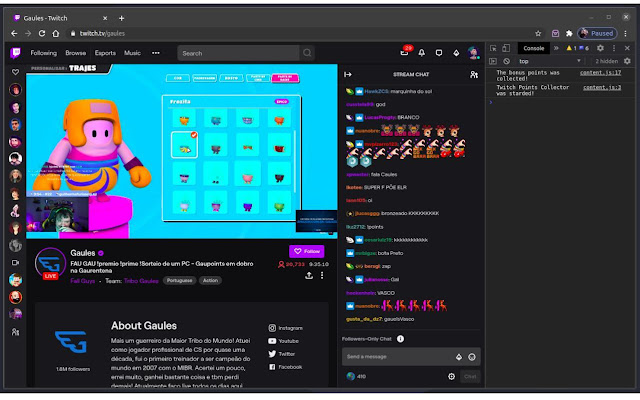The image size is (640, 400).
Task: Click the Follow button
Action: coord(307,251)
